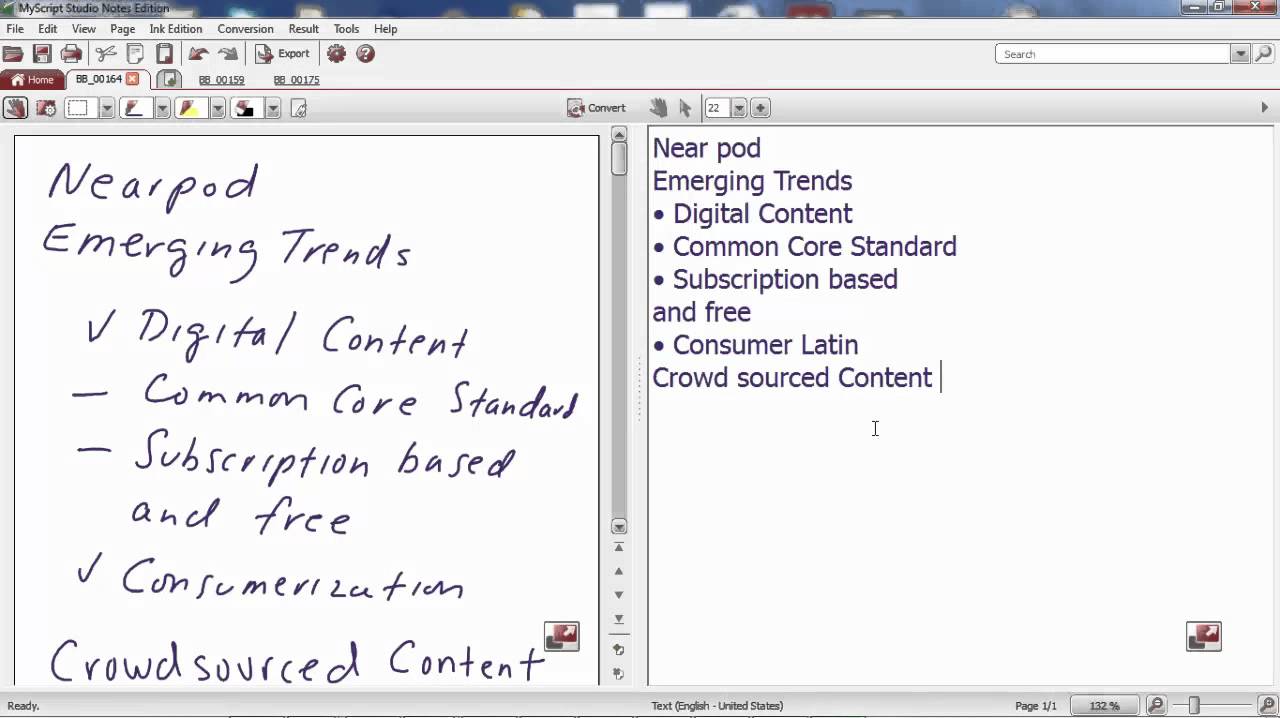Expand the selection tool dropdown arrow

(x=107, y=108)
